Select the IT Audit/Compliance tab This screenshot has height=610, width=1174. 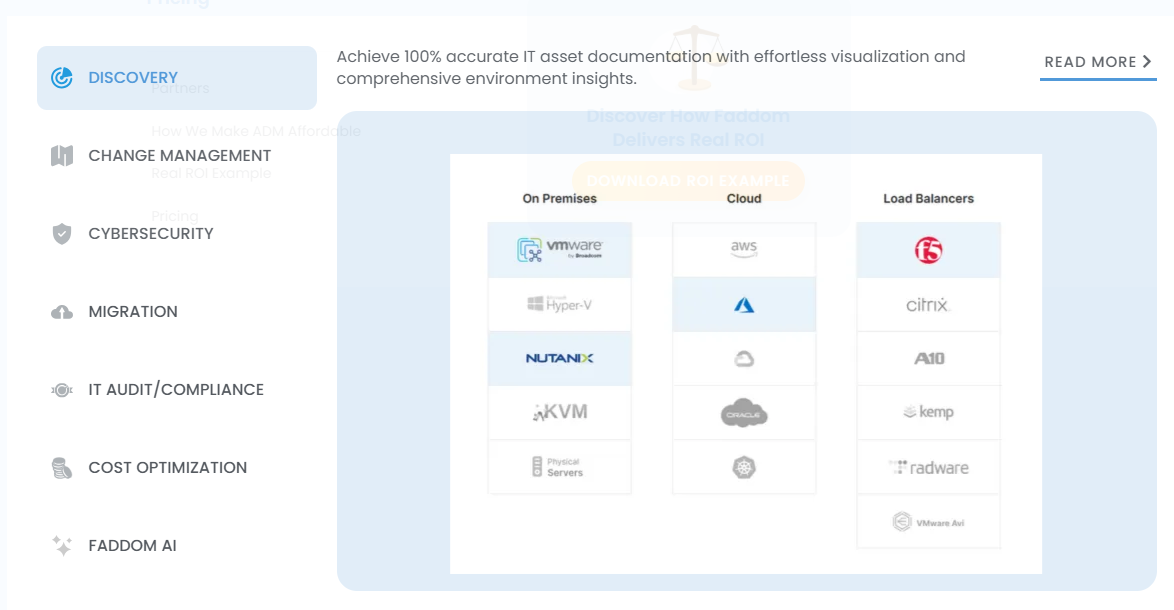[177, 389]
